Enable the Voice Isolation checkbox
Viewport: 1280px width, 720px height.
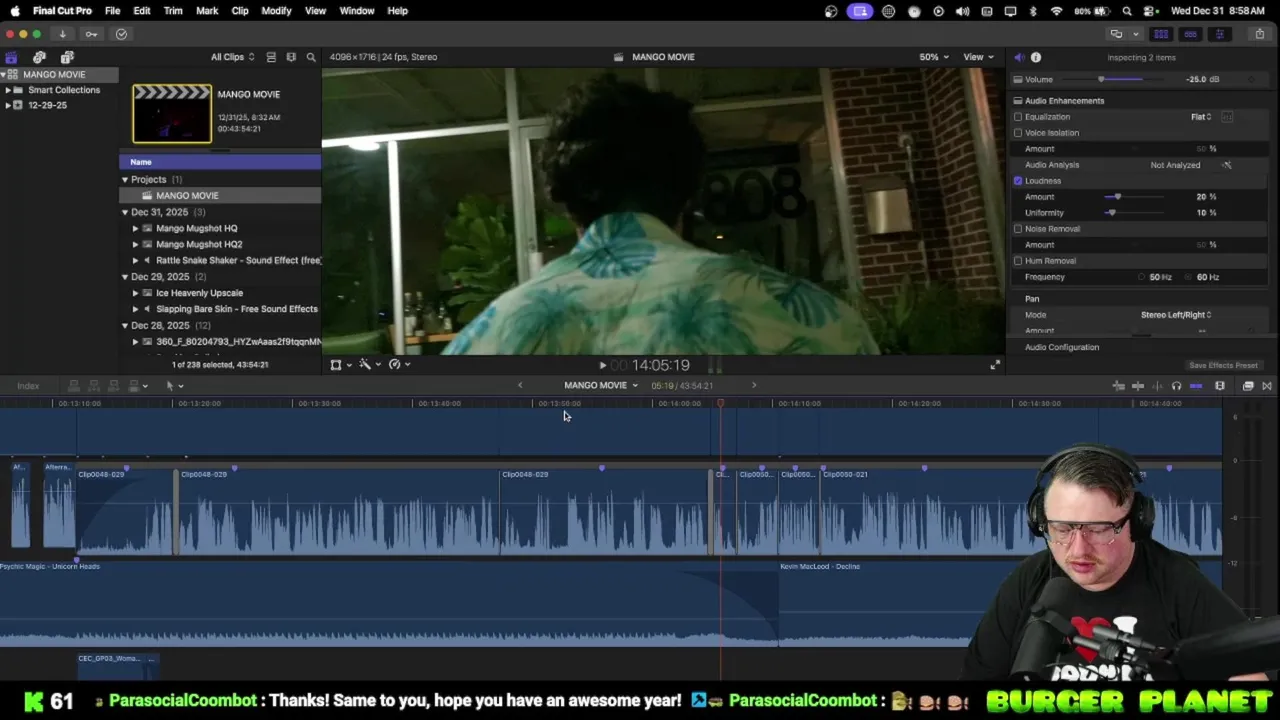coord(1018,133)
